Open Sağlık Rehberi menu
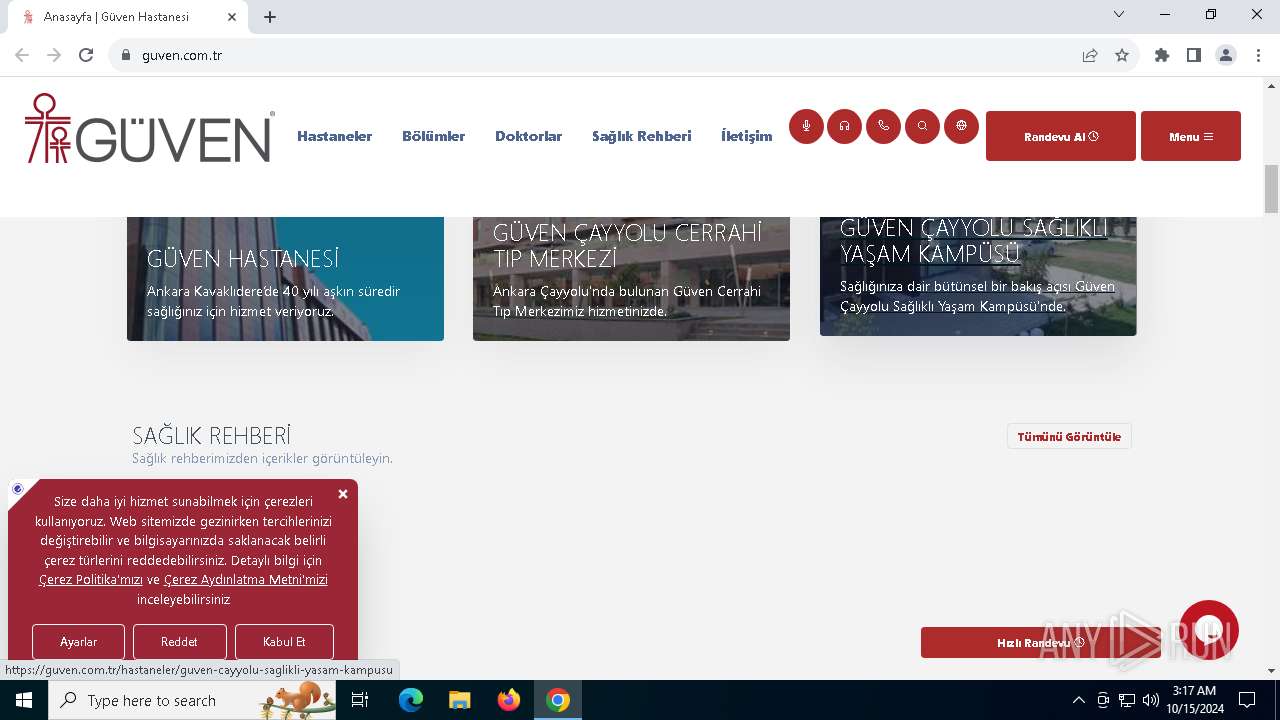1280x720 pixels. [641, 136]
